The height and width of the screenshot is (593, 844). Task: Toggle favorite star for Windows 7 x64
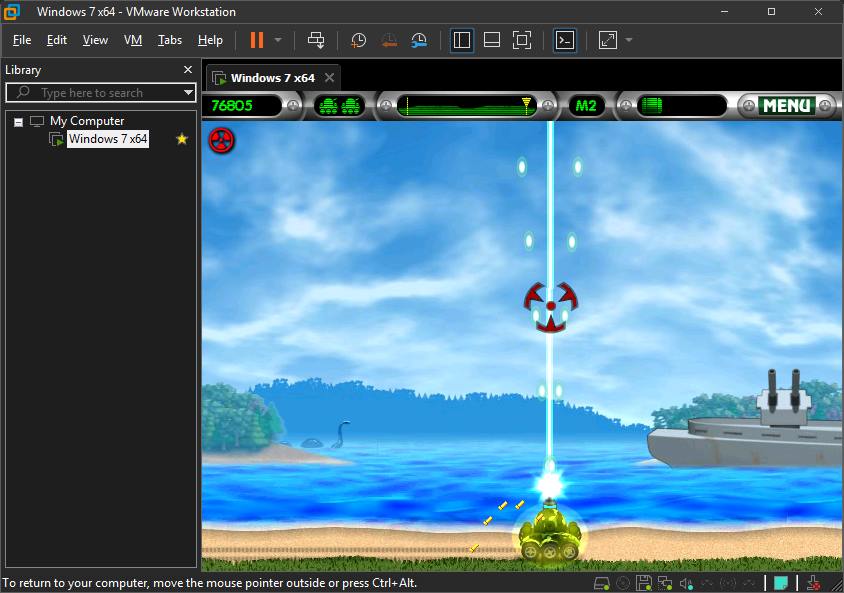pos(182,139)
